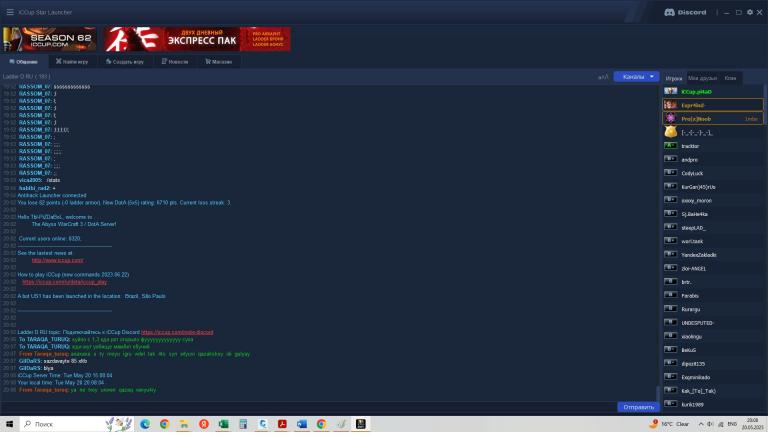This screenshot has width=768, height=436.
Task: Select player BekuS in the list
Action: point(713,350)
